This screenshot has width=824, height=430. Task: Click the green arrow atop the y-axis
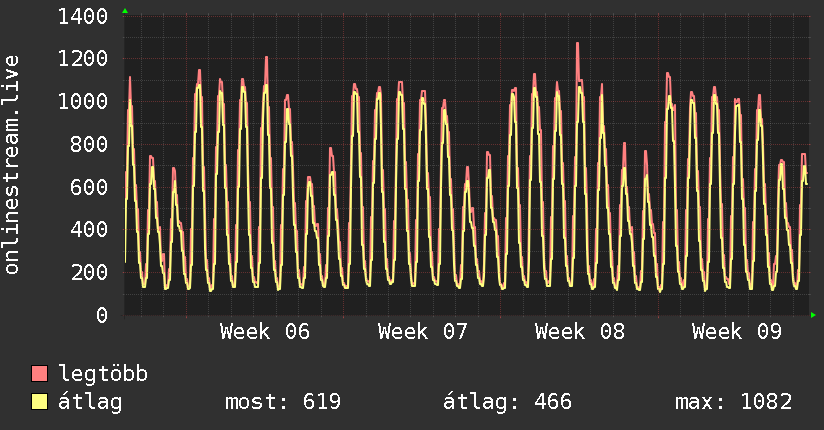click(x=125, y=11)
